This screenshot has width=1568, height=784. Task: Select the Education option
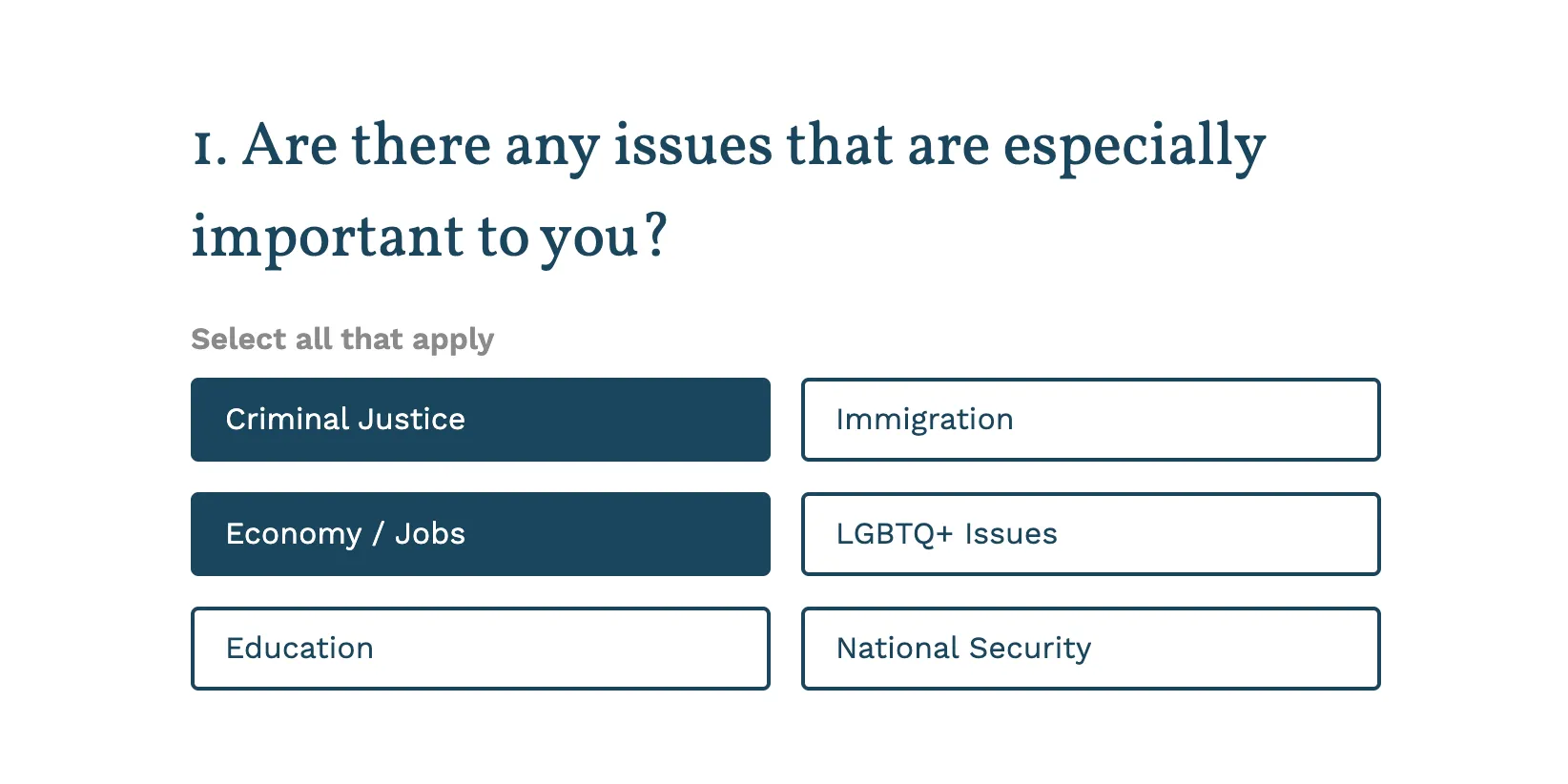point(480,649)
